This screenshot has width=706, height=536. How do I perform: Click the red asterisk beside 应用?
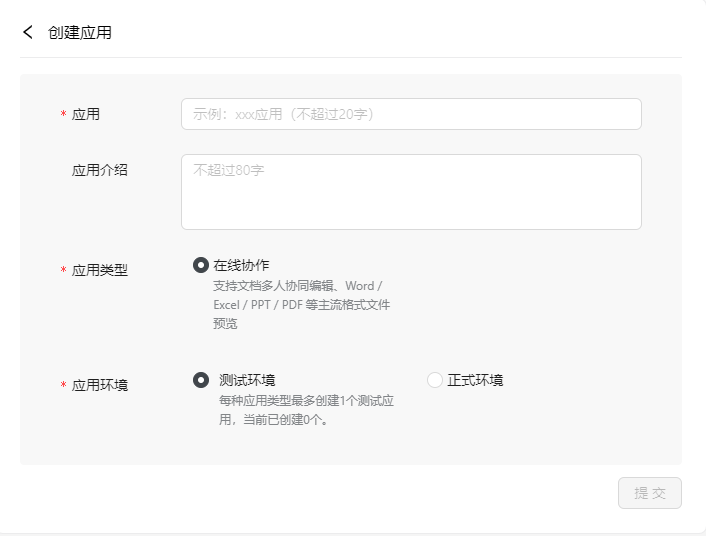coord(63,116)
